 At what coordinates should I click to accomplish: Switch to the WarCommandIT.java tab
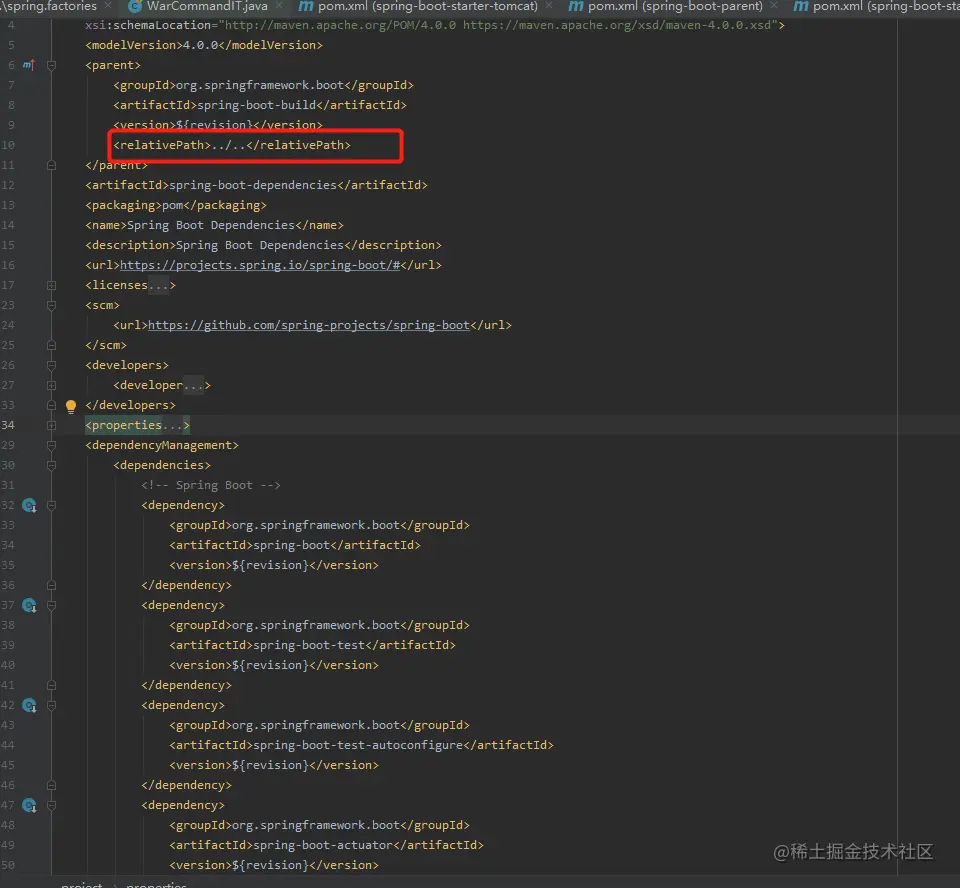pos(207,6)
